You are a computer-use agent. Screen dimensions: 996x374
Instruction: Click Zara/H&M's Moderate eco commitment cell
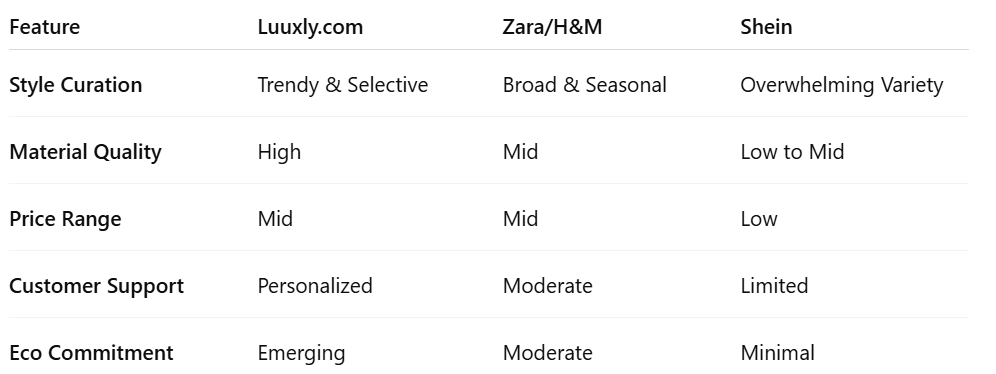[548, 353]
